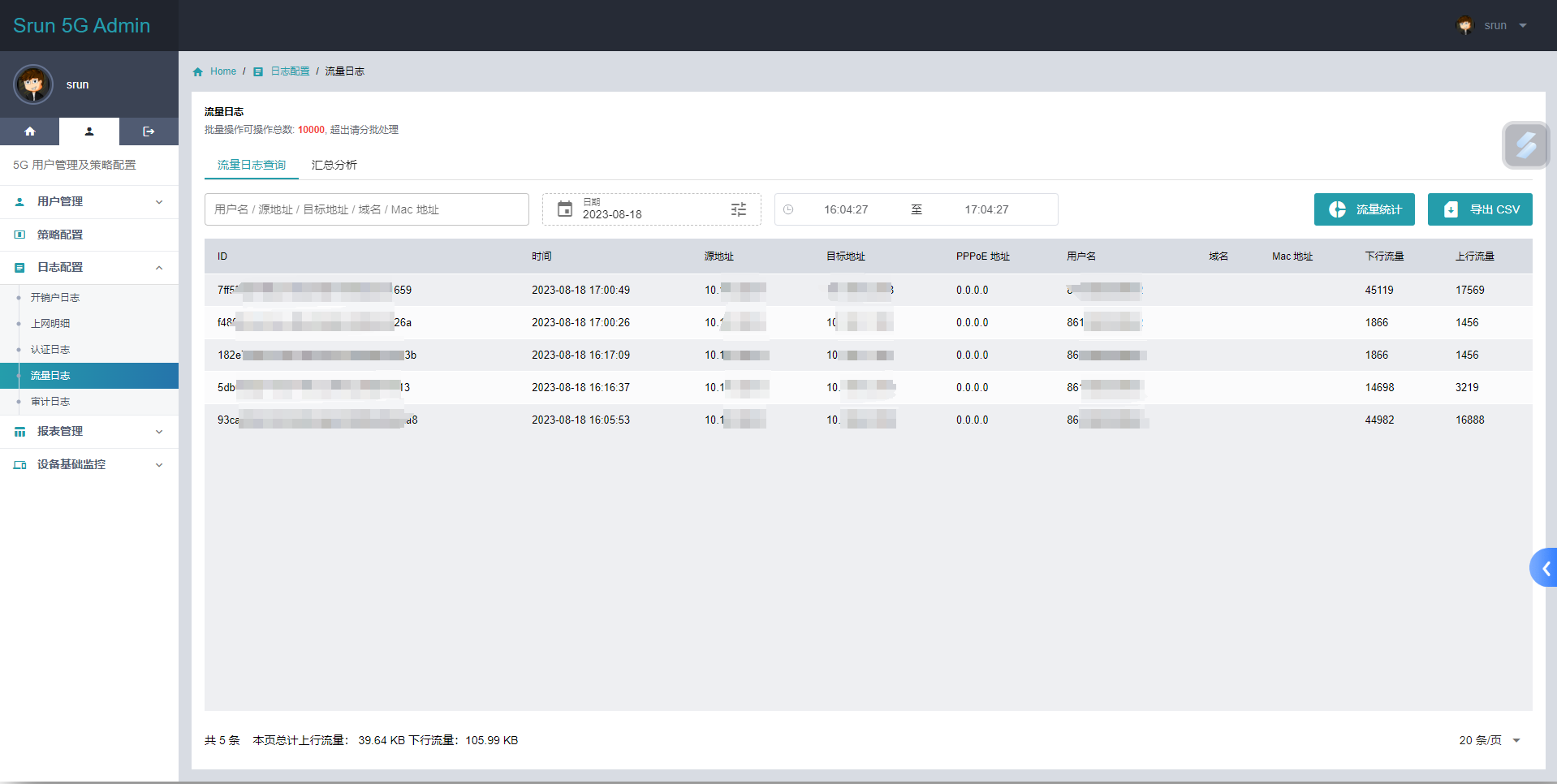Click the 报表管理 table icon
The width and height of the screenshot is (1557, 784).
(x=20, y=432)
